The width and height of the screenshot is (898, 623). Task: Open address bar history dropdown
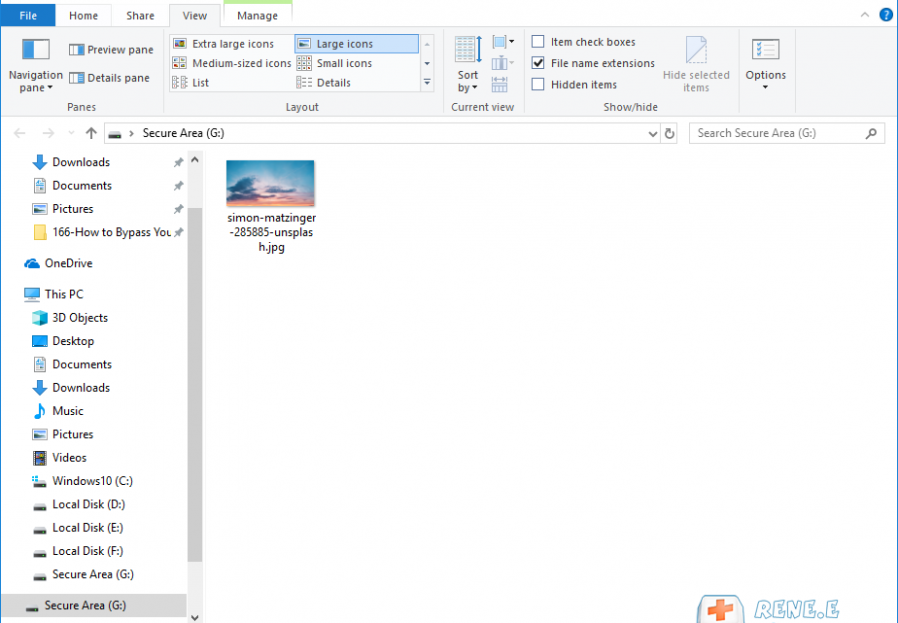coord(652,133)
